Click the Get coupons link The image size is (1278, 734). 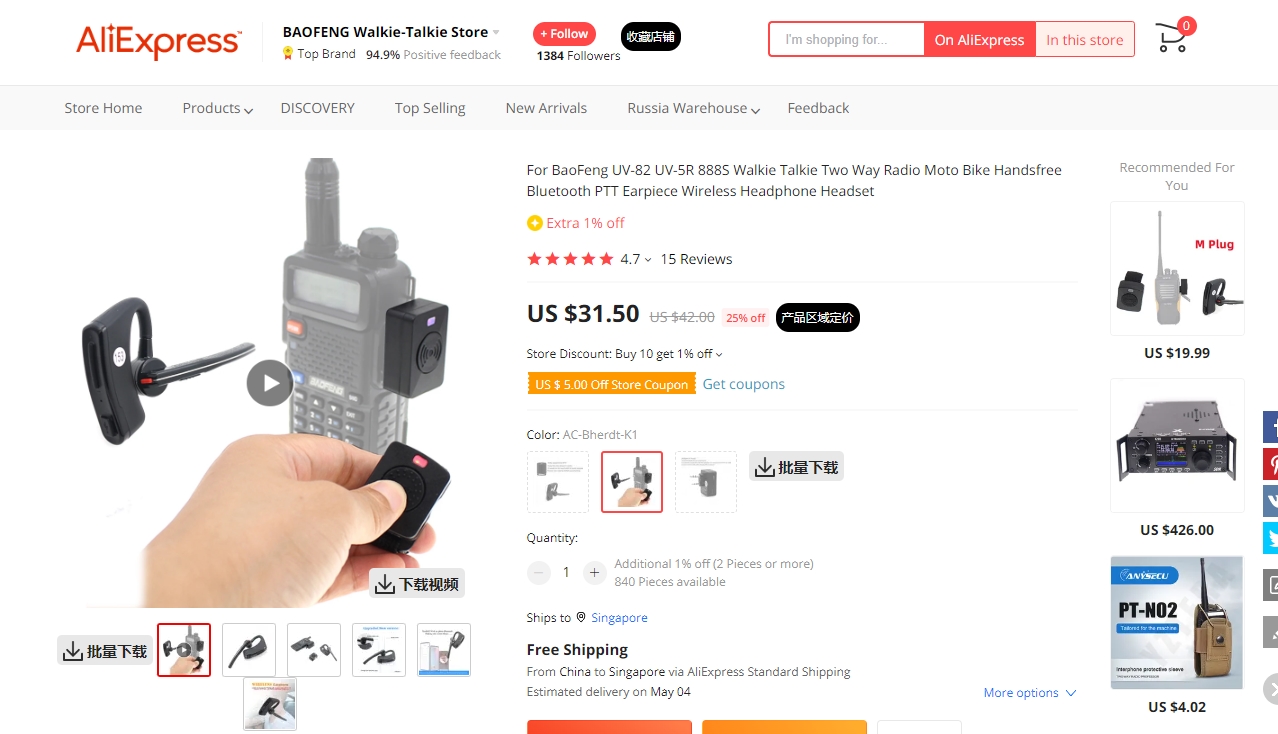click(743, 384)
